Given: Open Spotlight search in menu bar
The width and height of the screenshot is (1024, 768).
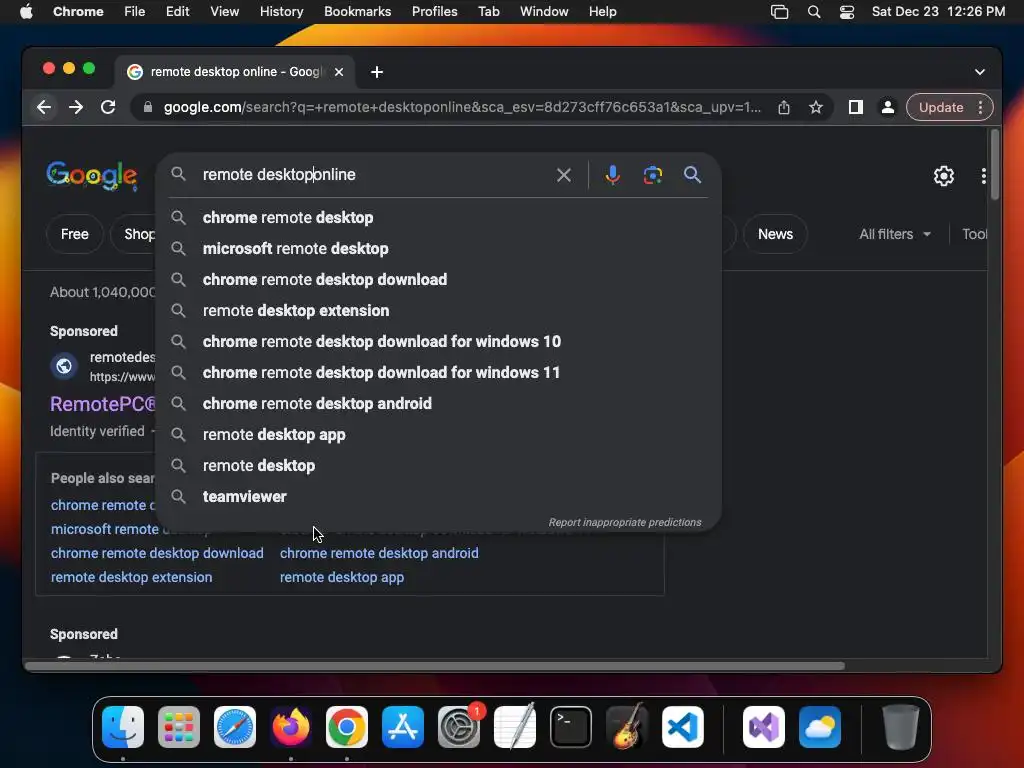Looking at the screenshot, I should pos(814,12).
